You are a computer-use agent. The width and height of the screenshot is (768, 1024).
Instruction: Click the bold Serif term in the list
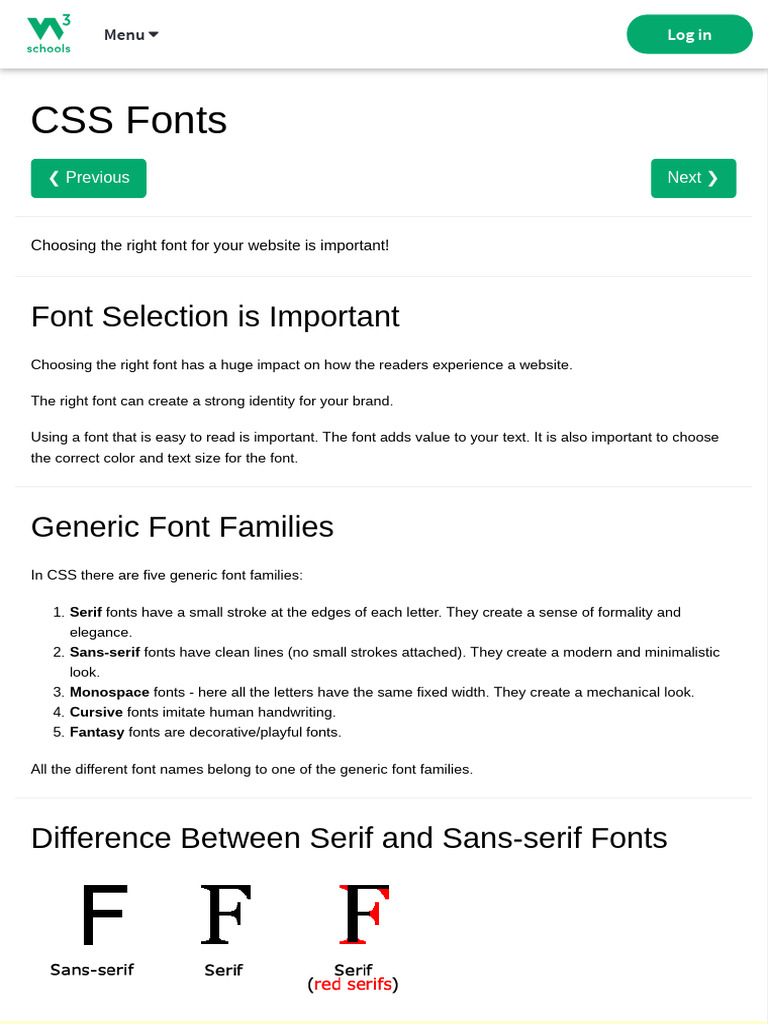point(85,612)
